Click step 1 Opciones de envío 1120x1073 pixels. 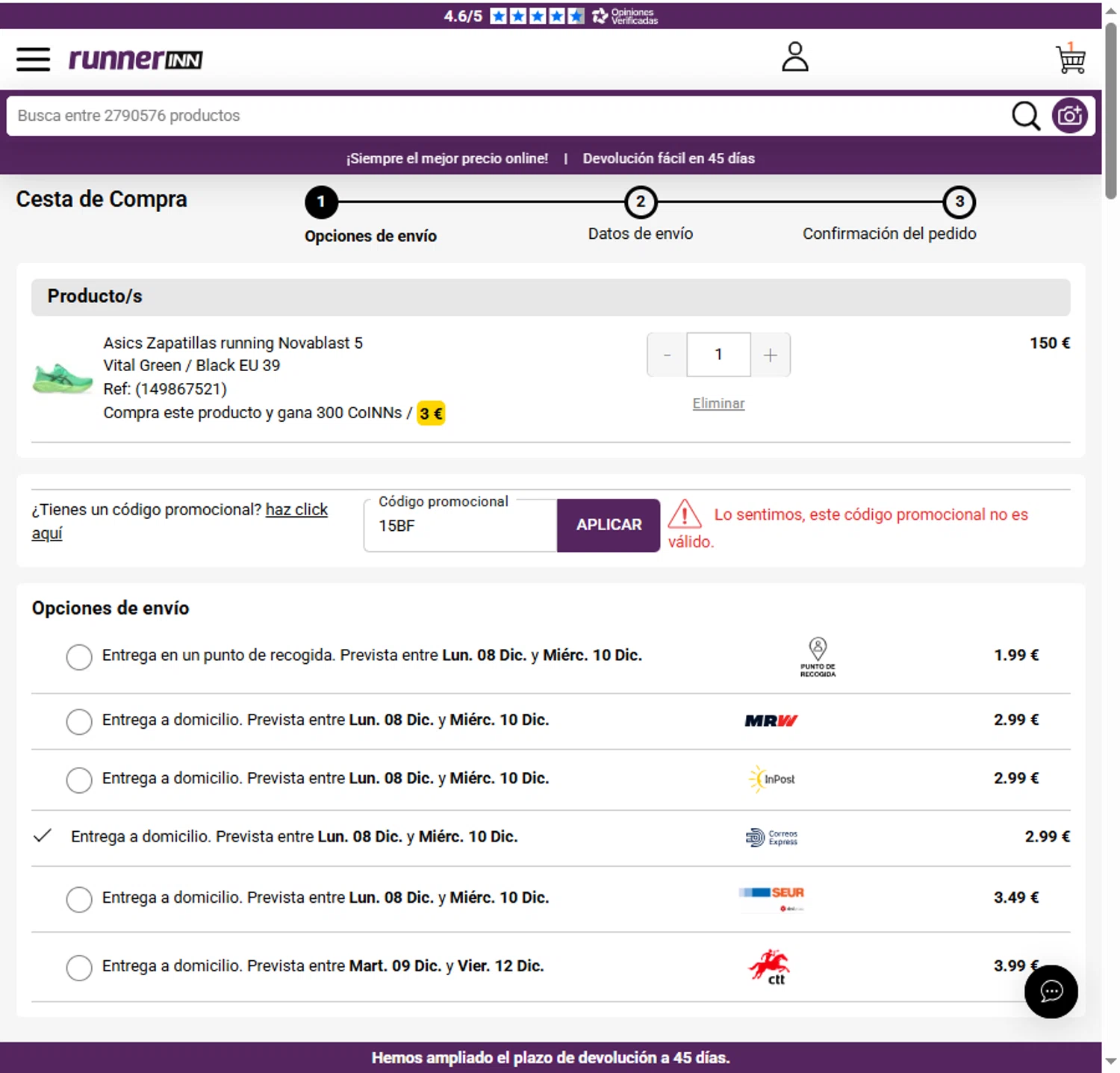(322, 202)
